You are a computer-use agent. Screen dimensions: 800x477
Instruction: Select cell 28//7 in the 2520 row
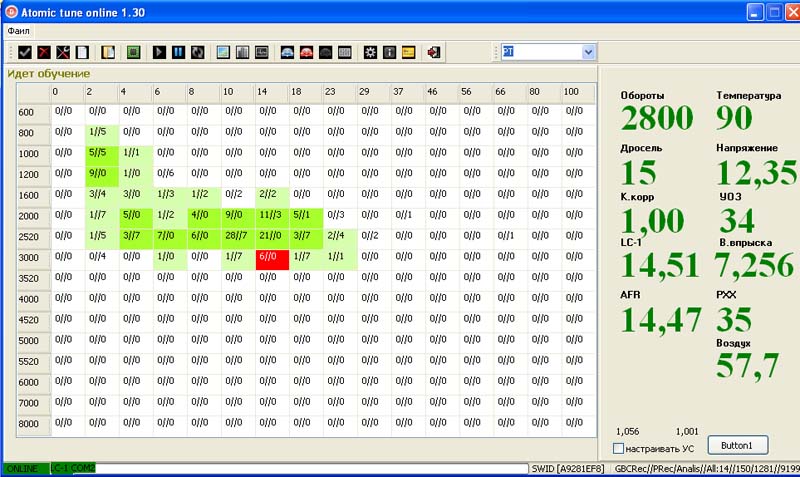coord(238,239)
